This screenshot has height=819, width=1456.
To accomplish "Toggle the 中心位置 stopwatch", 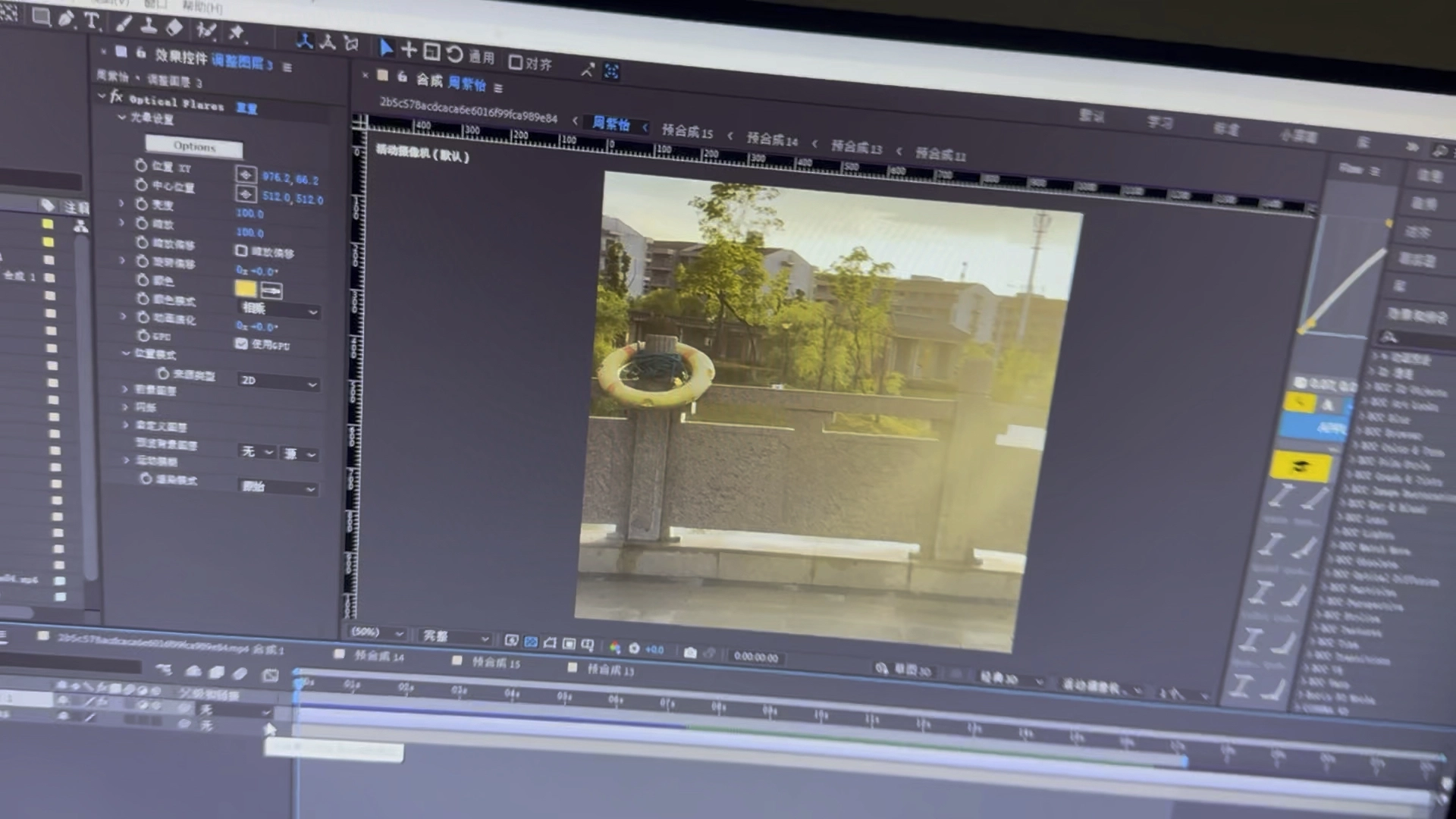I will tap(142, 184).
